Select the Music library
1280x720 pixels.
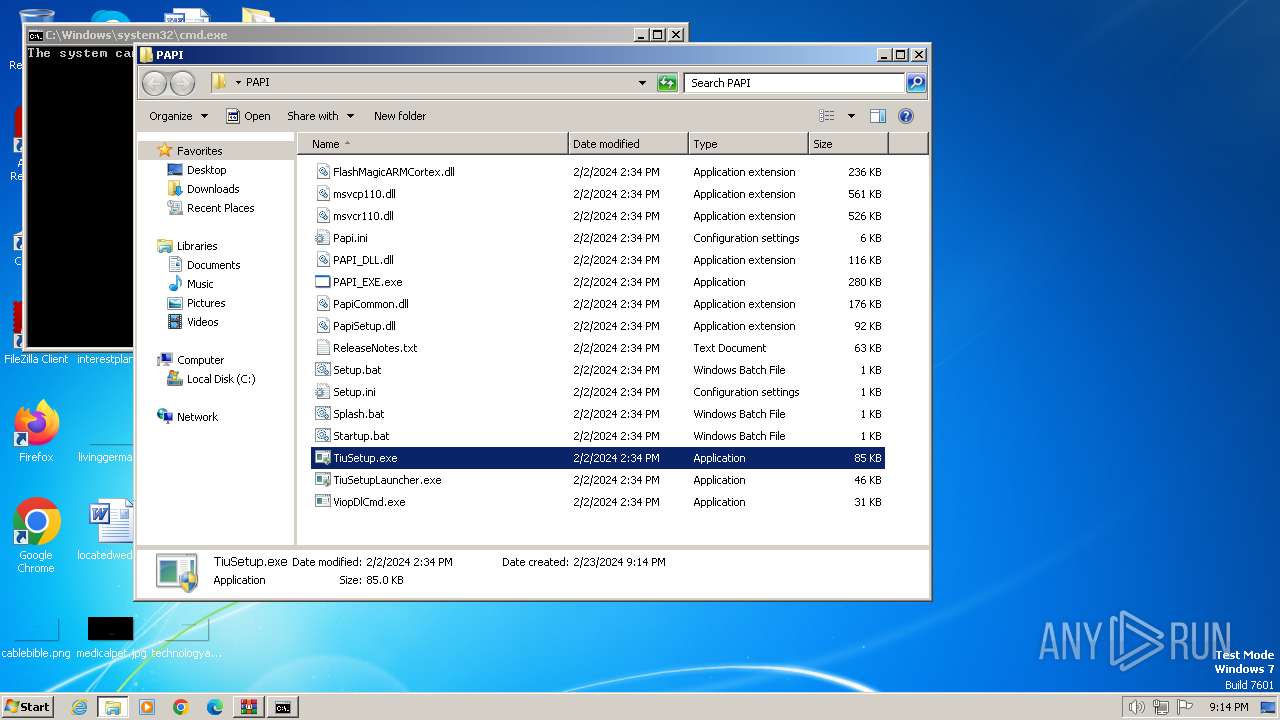(x=199, y=284)
